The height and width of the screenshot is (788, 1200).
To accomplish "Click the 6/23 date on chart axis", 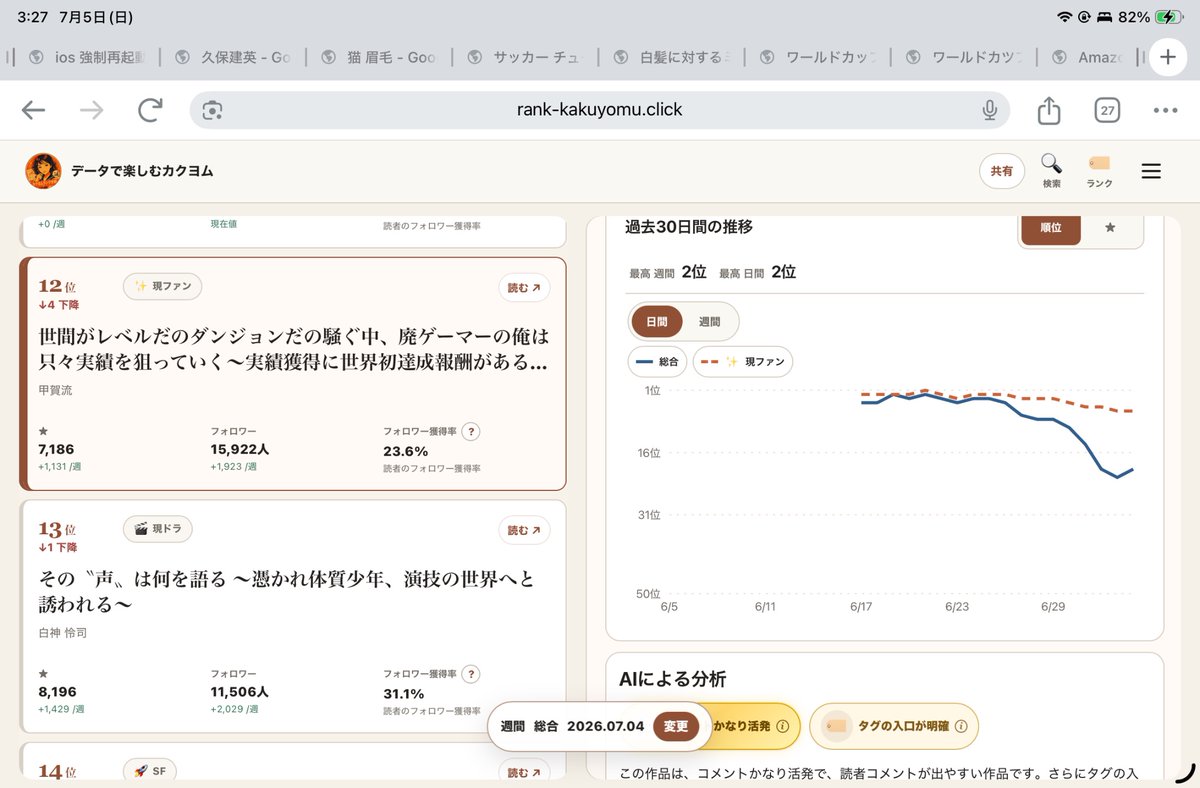I will point(957,607).
